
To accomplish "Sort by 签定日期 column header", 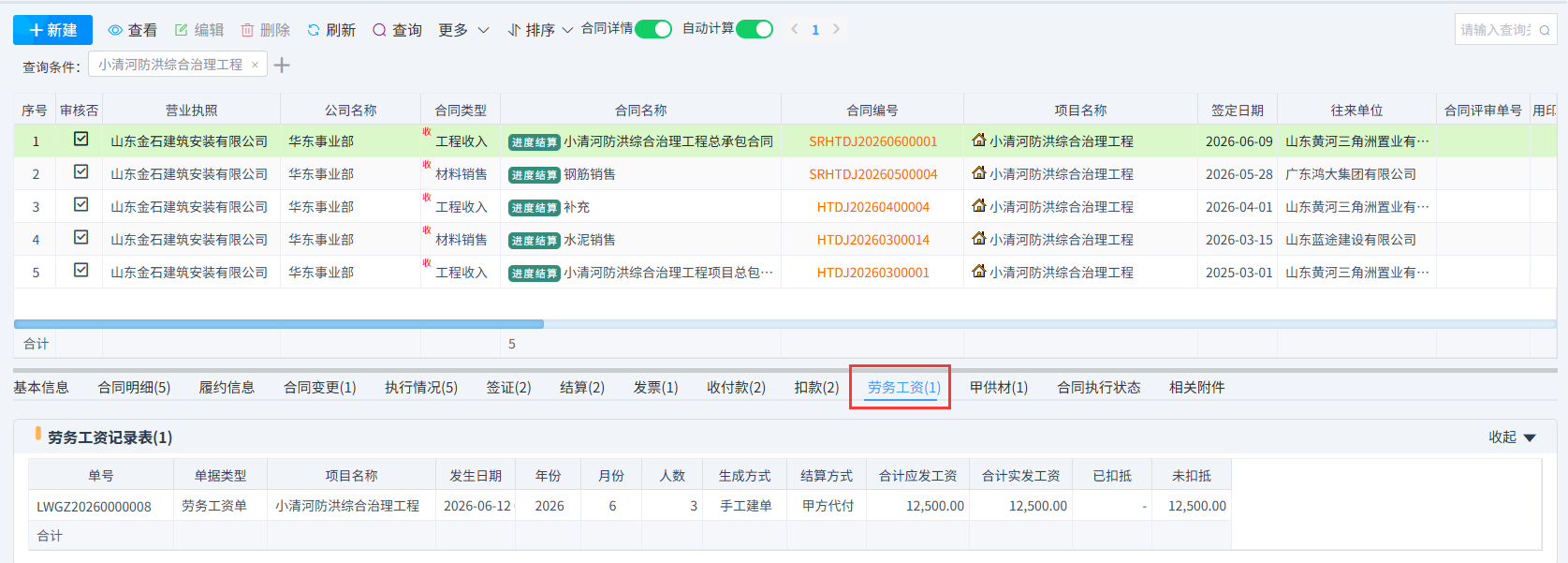I will pyautogui.click(x=1238, y=110).
